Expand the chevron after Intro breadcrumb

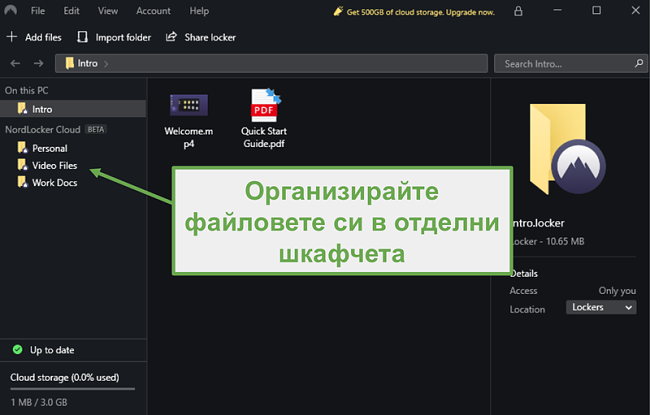(106, 64)
